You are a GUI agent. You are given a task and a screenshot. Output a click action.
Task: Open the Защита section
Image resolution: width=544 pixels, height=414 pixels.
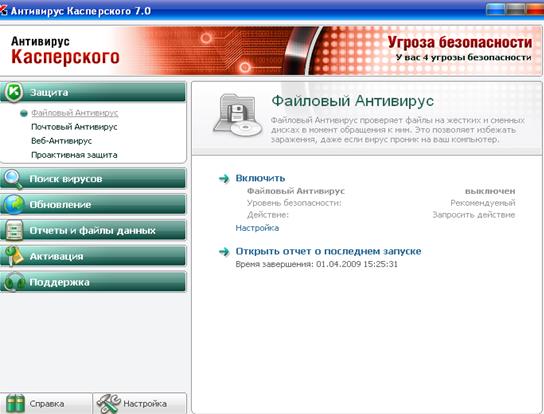coord(93,92)
